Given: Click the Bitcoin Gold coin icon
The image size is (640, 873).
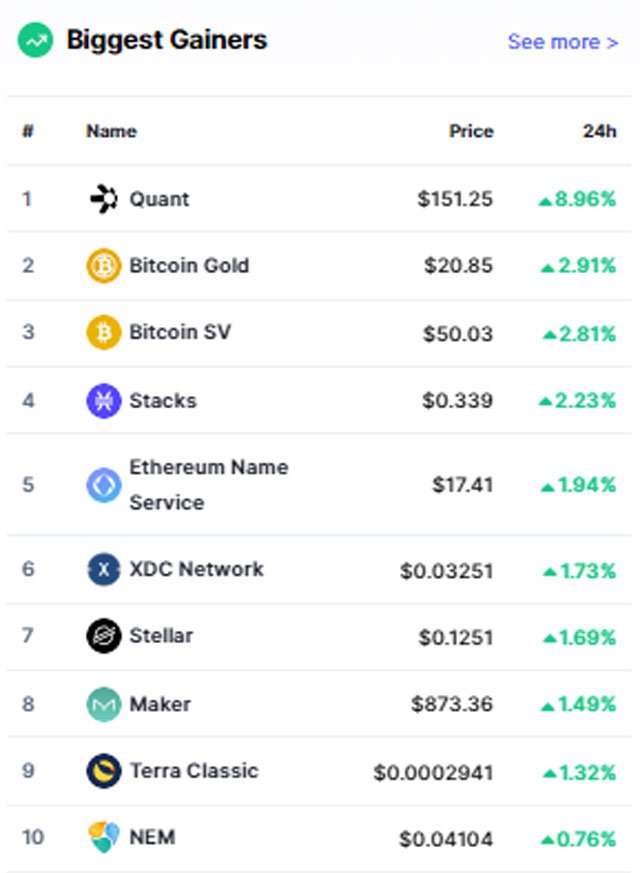Looking at the screenshot, I should [x=104, y=266].
